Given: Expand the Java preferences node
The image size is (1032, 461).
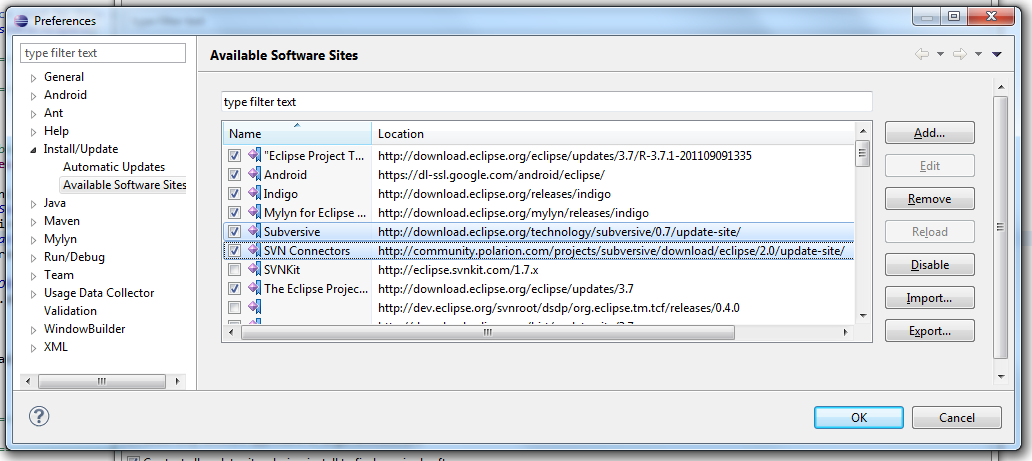Looking at the screenshot, I should [34, 203].
